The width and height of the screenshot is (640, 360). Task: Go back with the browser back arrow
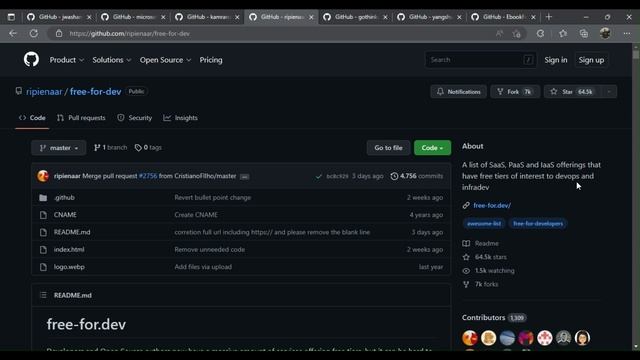[x=13, y=33]
